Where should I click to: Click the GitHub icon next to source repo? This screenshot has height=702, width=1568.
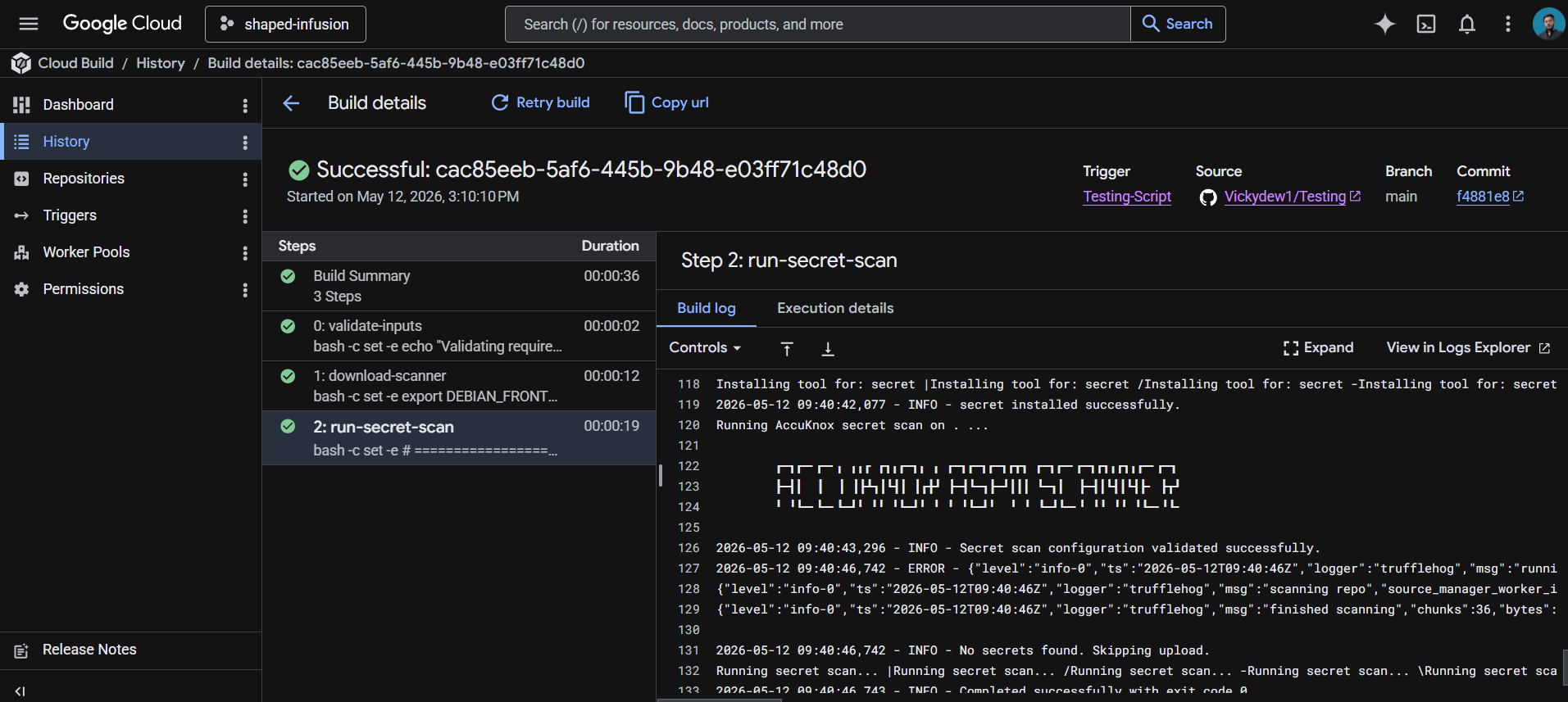pyautogui.click(x=1208, y=197)
